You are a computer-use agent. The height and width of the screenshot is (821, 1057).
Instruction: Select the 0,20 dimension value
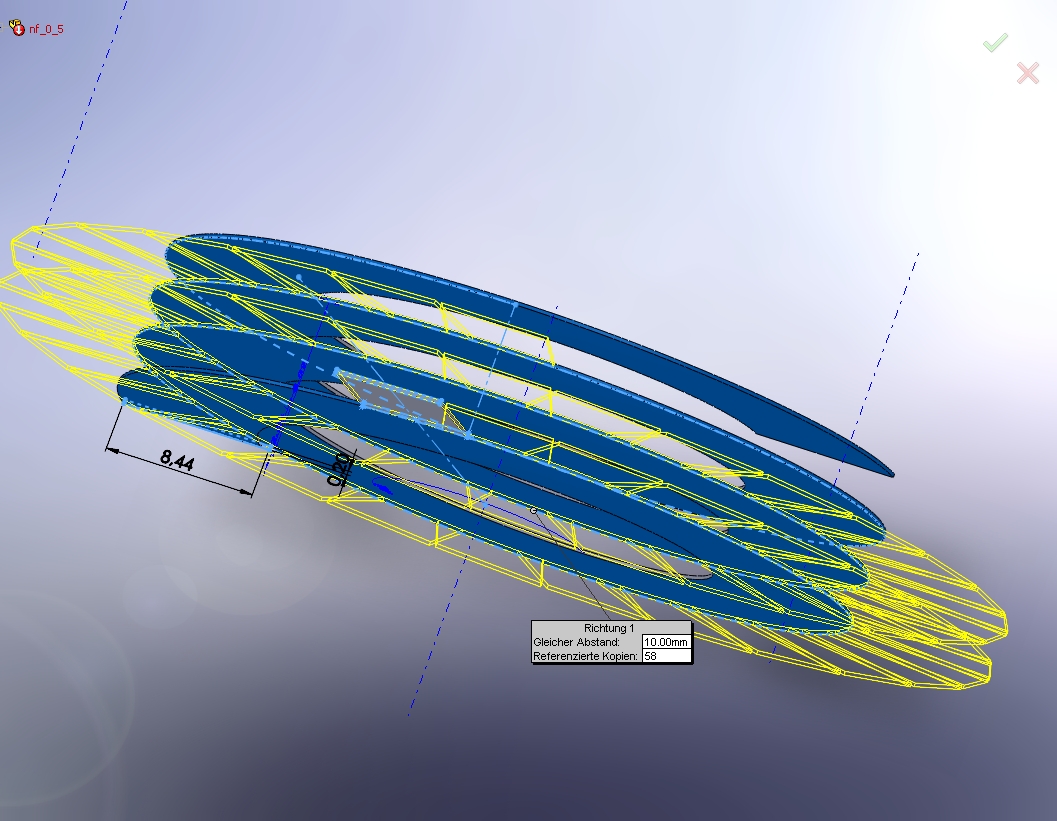(x=339, y=469)
